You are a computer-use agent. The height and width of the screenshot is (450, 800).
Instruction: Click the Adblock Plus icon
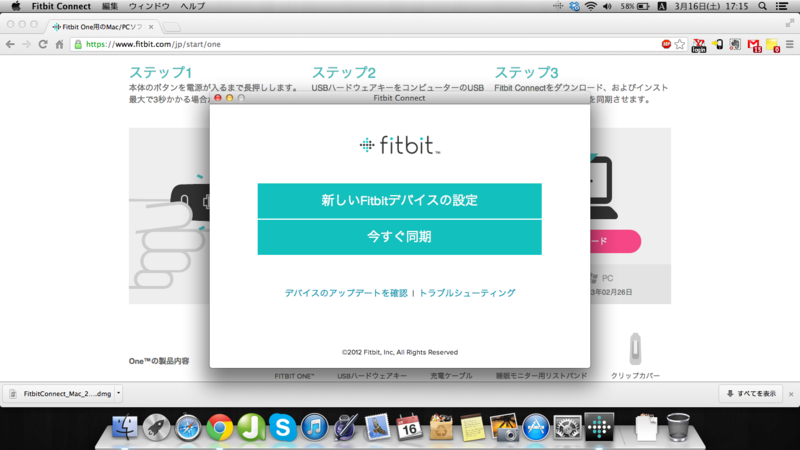point(666,44)
